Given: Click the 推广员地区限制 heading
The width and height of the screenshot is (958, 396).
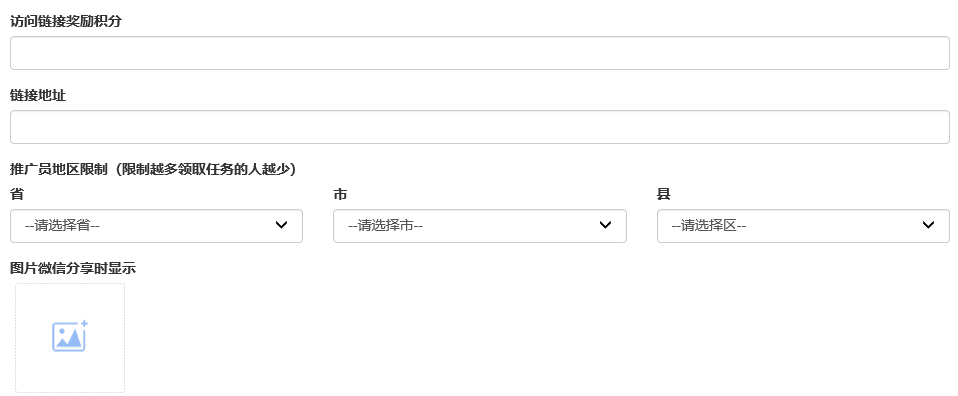Looking at the screenshot, I should [59, 169].
